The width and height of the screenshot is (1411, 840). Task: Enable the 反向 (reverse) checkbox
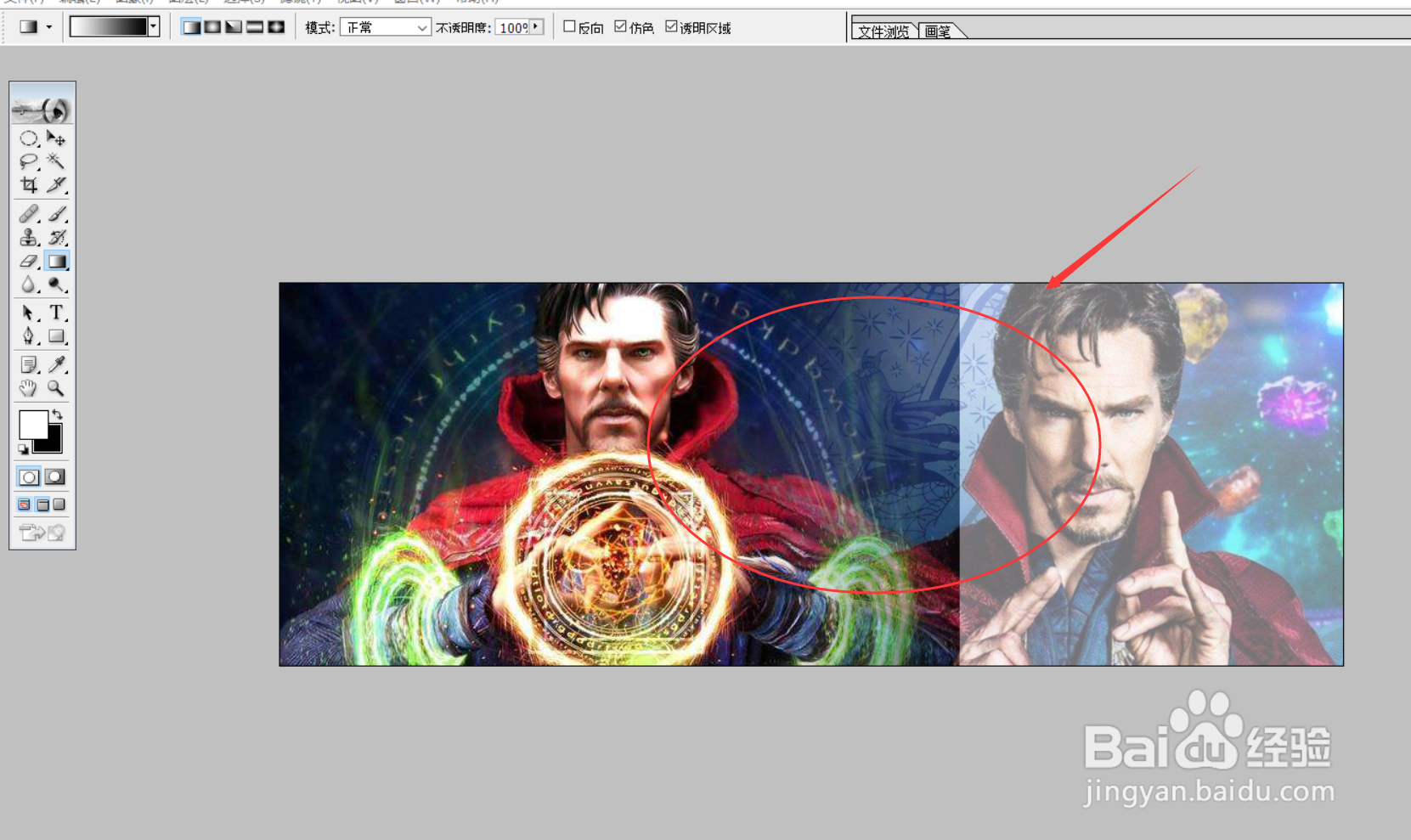pos(570,27)
